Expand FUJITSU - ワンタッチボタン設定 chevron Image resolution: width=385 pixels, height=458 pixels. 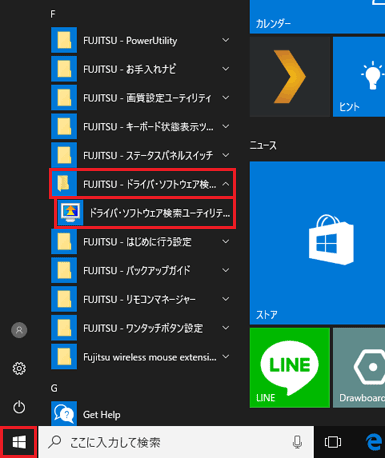[x=226, y=328]
